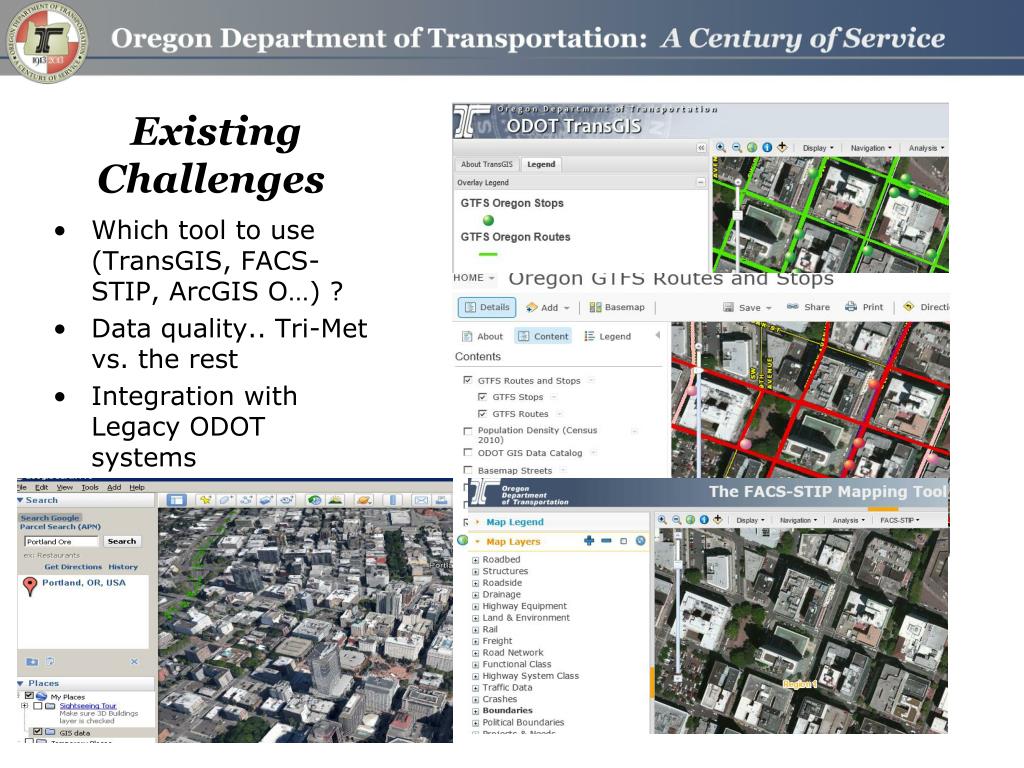The width and height of the screenshot is (1024, 768).
Task: Click zoom-out magnifier in TransGIS toolbar
Action: click(x=737, y=148)
